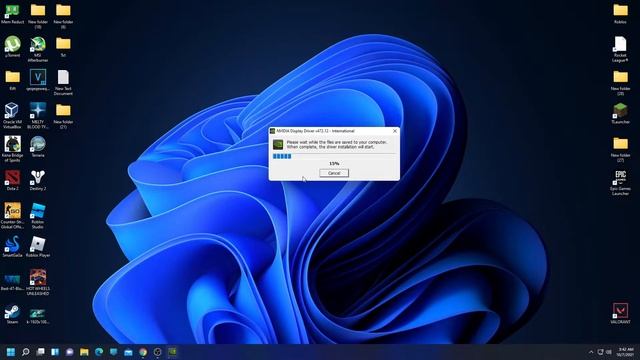Select the Rocket League desktop file
This screenshot has width=640, height=360.
pyautogui.click(x=620, y=49)
